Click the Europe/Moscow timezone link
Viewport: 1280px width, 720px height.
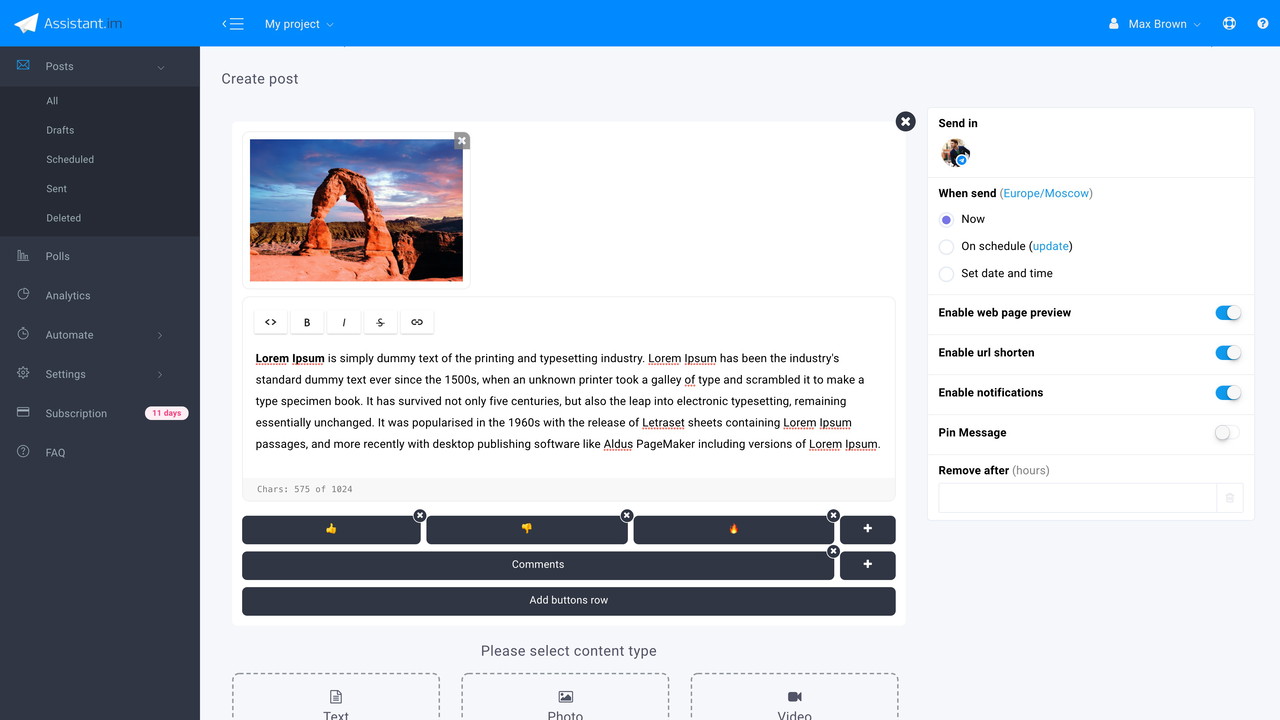[1046, 194]
